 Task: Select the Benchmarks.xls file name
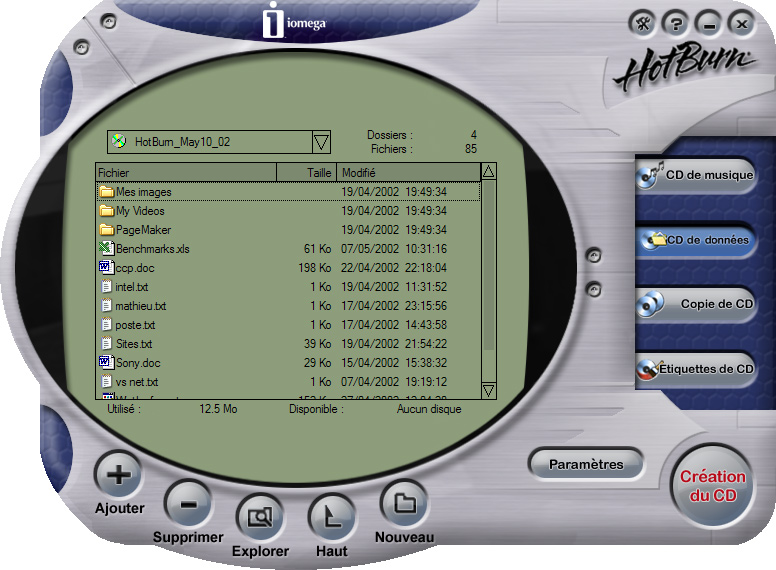pyautogui.click(x=152, y=249)
